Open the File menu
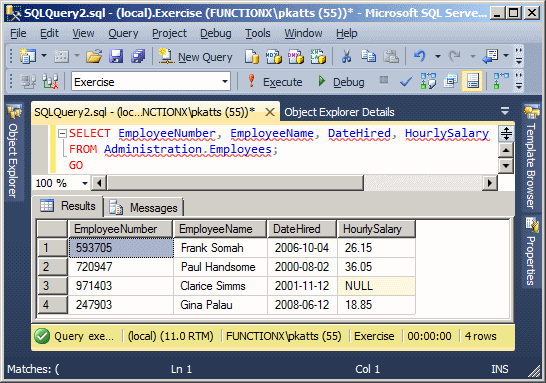Viewport: 546px width, 383px height. (18, 33)
